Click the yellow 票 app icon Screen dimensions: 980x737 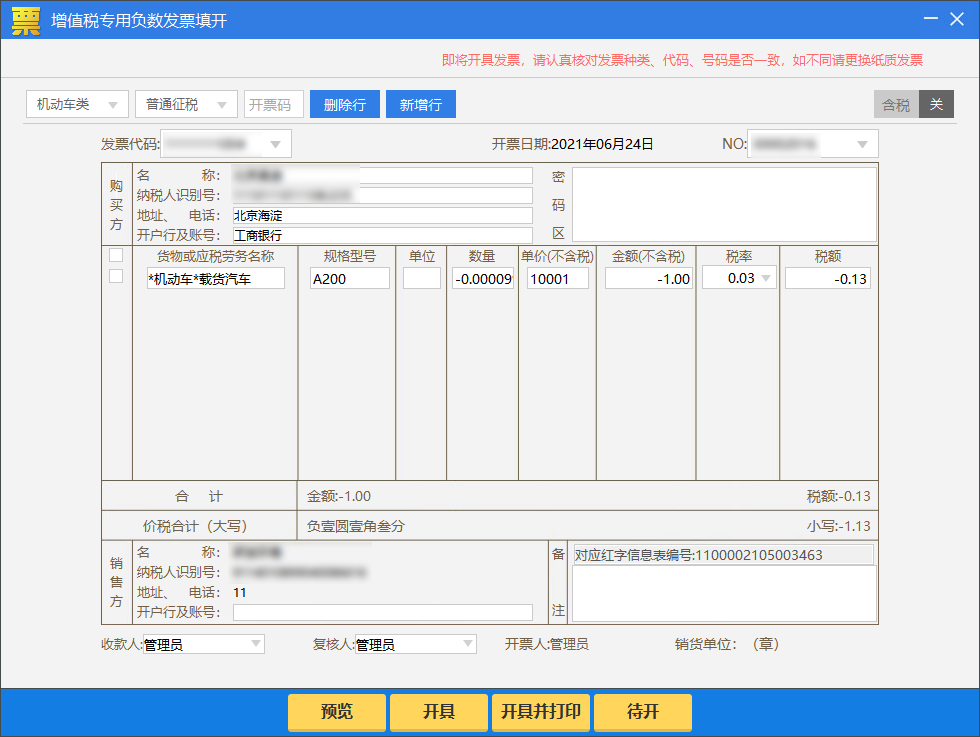tap(26, 20)
